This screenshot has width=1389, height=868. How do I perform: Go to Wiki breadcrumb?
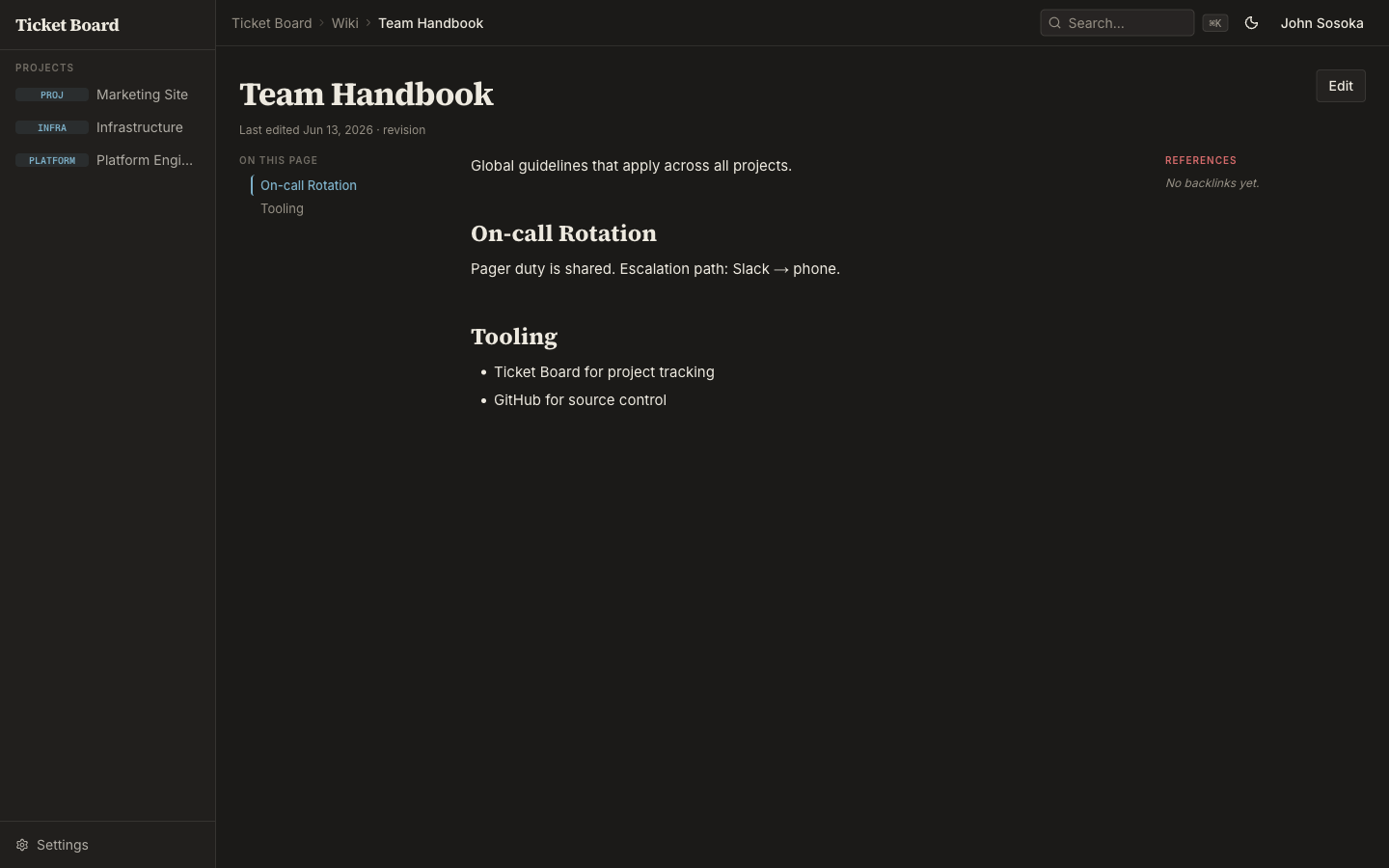coord(344,23)
